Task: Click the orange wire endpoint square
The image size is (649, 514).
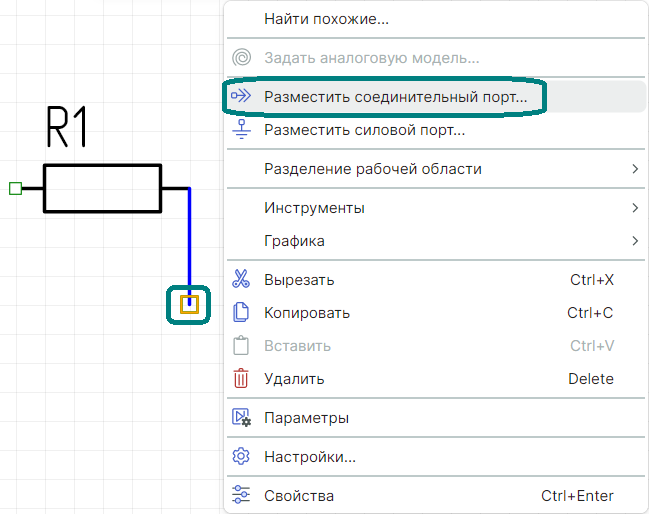Action: pyautogui.click(x=189, y=304)
